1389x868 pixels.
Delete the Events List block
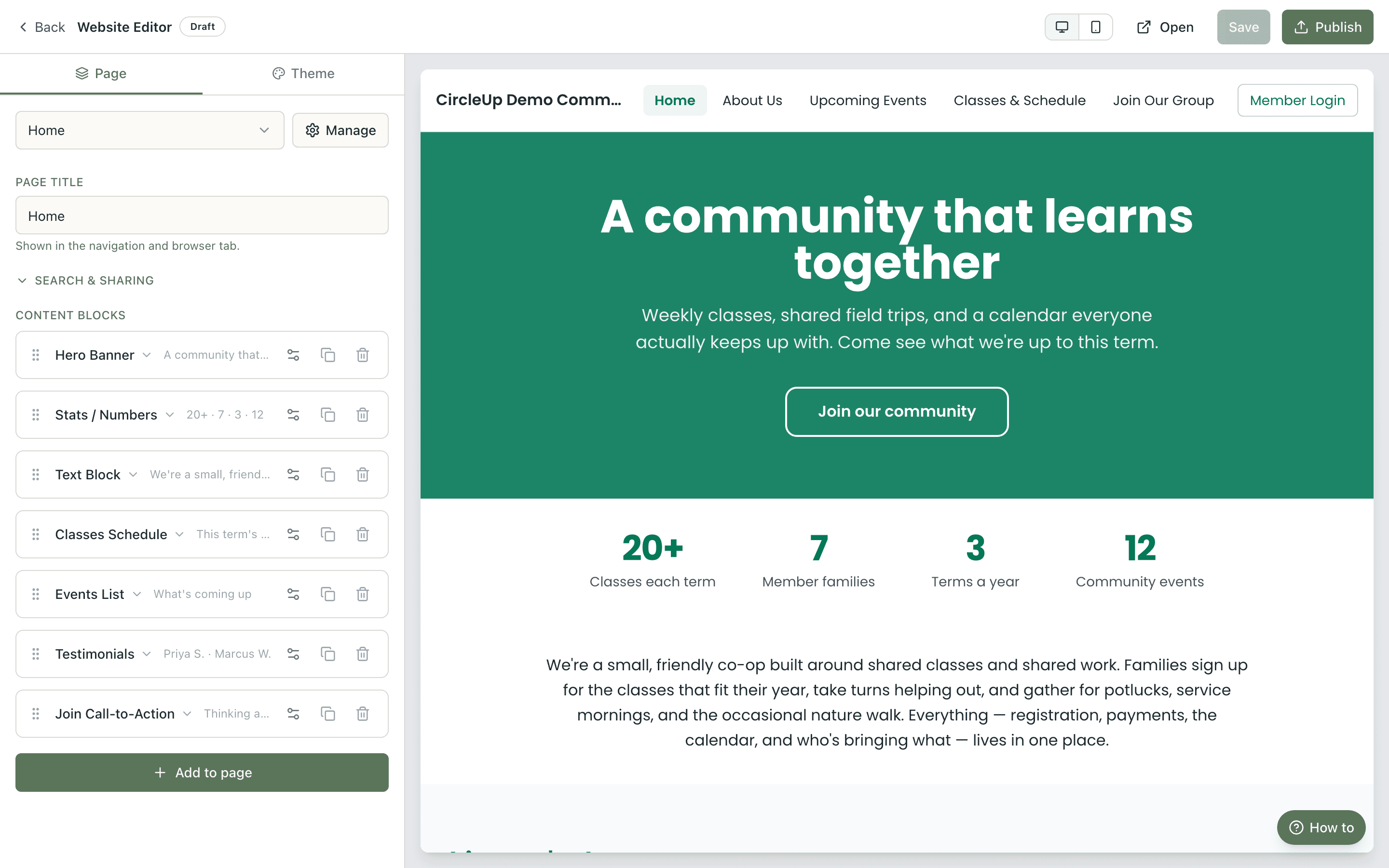click(363, 594)
